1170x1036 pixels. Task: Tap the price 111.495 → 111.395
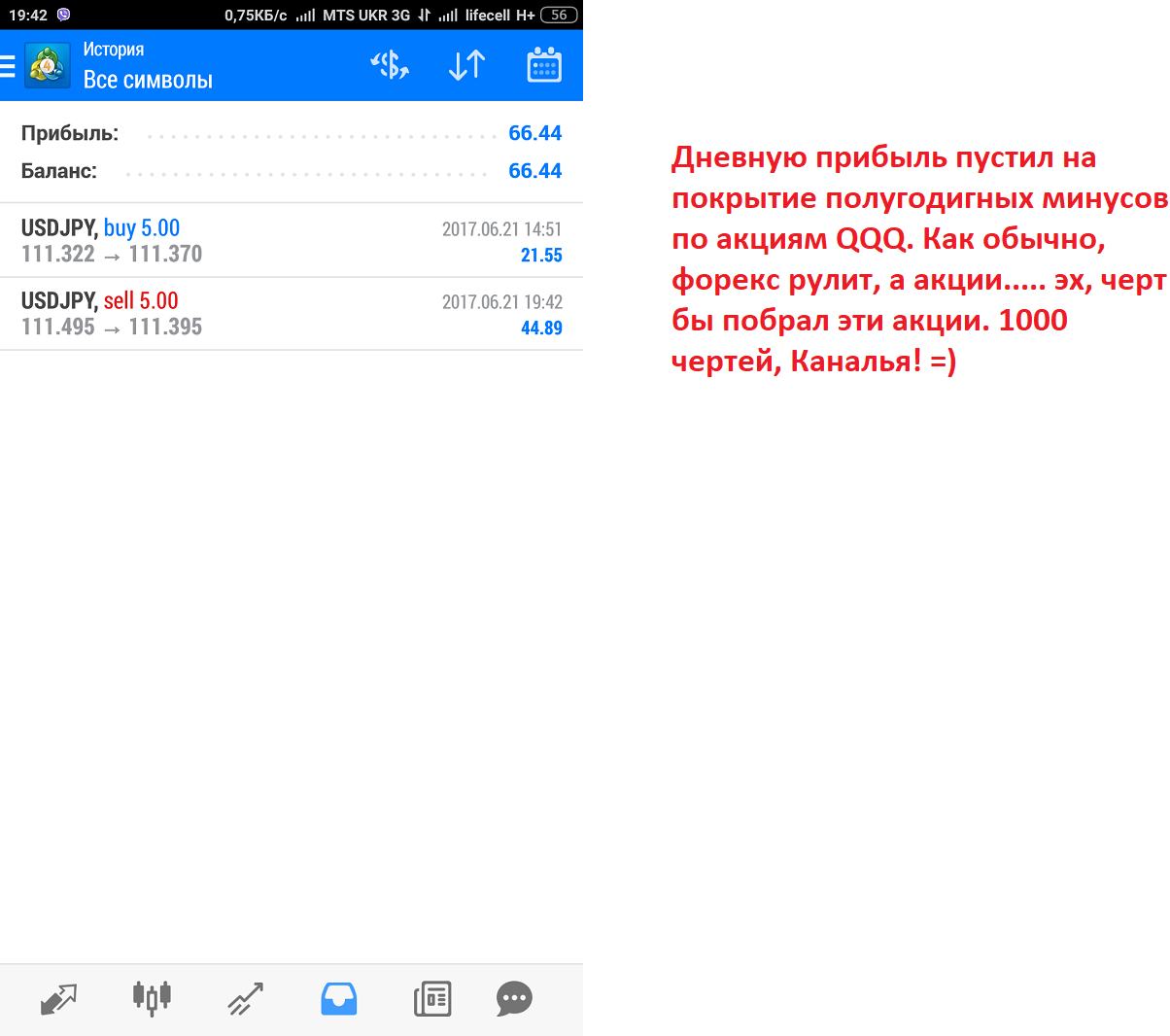(112, 328)
